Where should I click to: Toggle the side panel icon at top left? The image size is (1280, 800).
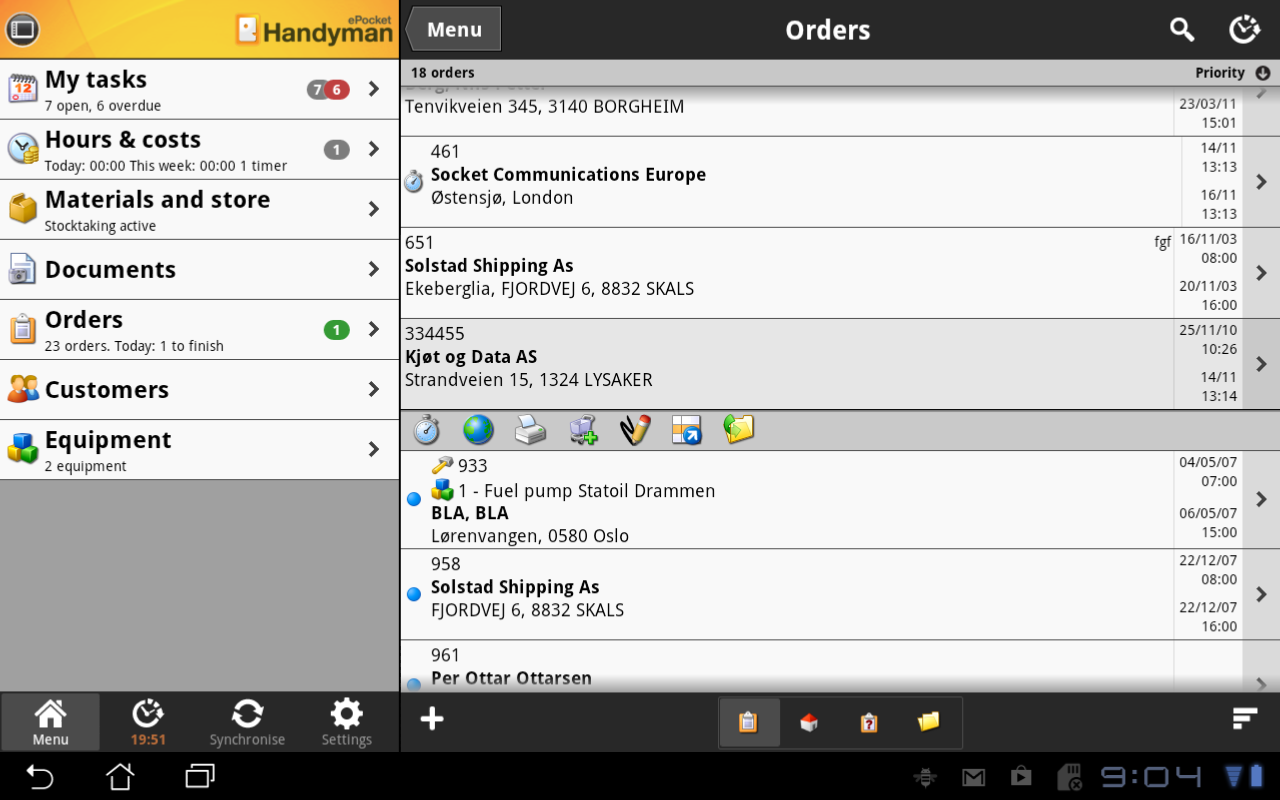click(21, 30)
